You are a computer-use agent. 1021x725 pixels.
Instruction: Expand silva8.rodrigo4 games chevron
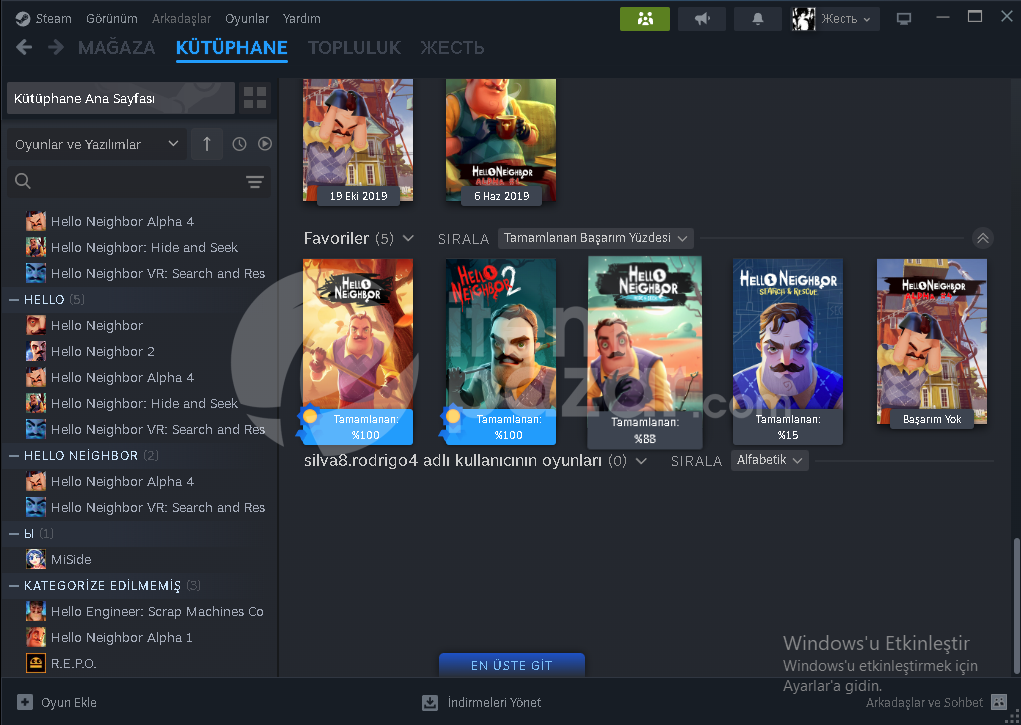641,461
